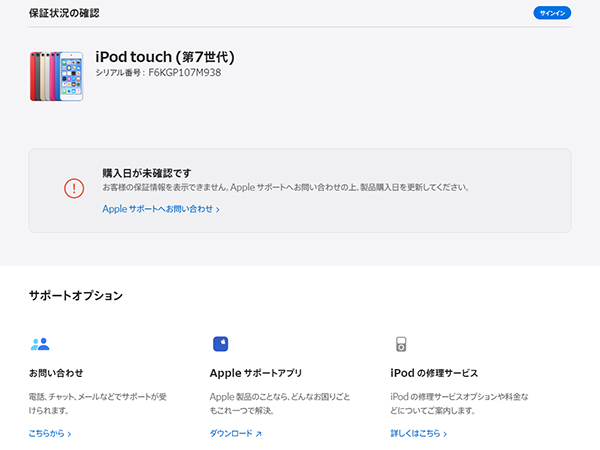Click the iPod の修理サービスオプション description text
This screenshot has width=600, height=450.
click(459, 403)
